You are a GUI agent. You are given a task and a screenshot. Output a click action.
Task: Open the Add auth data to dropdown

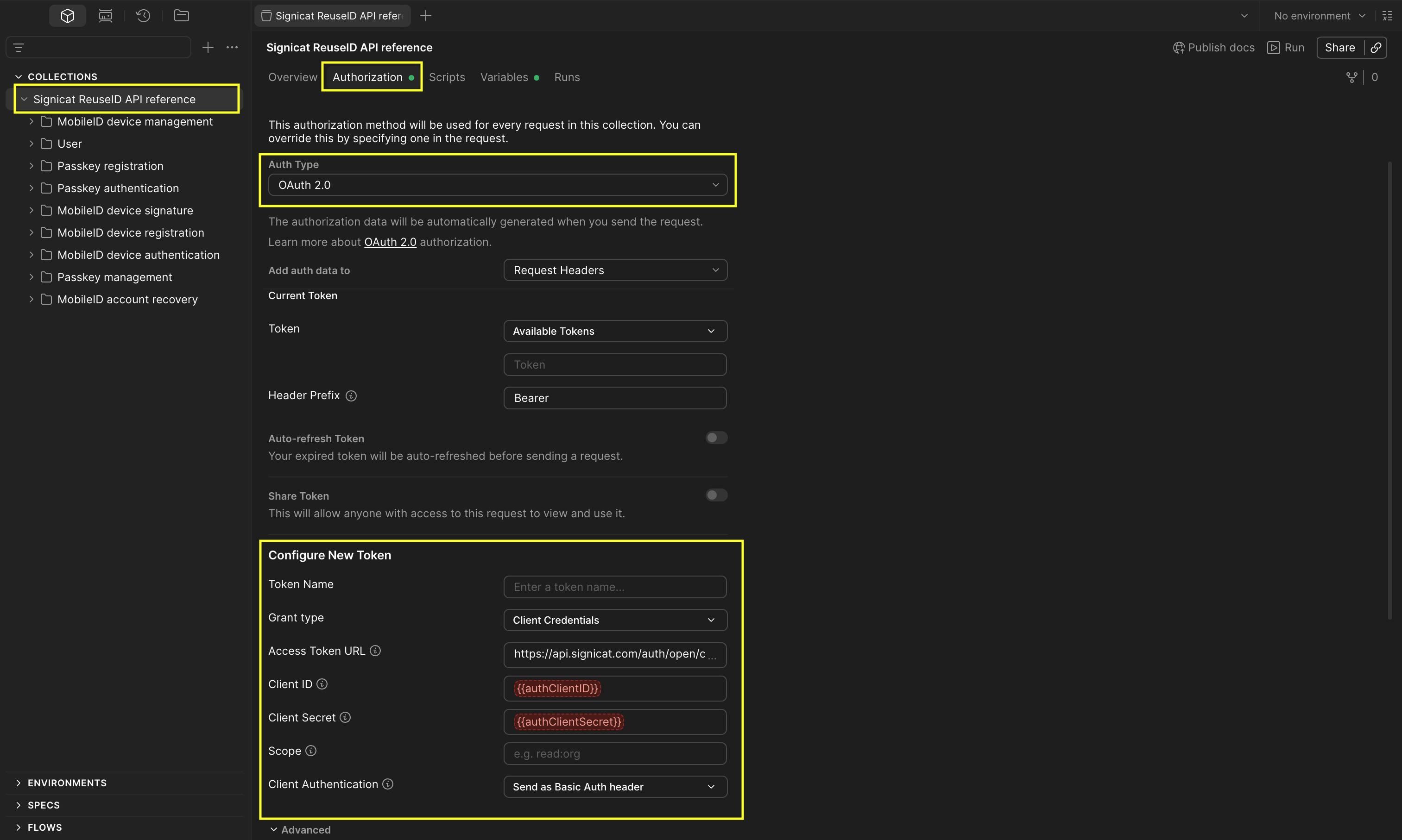[615, 270]
